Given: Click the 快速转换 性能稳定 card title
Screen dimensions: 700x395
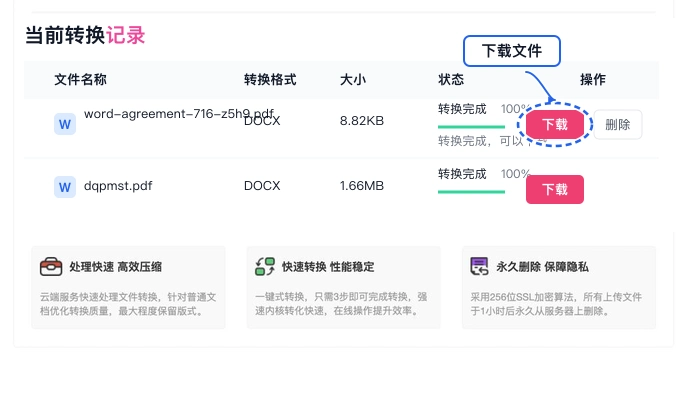Looking at the screenshot, I should pyautogui.click(x=328, y=267).
